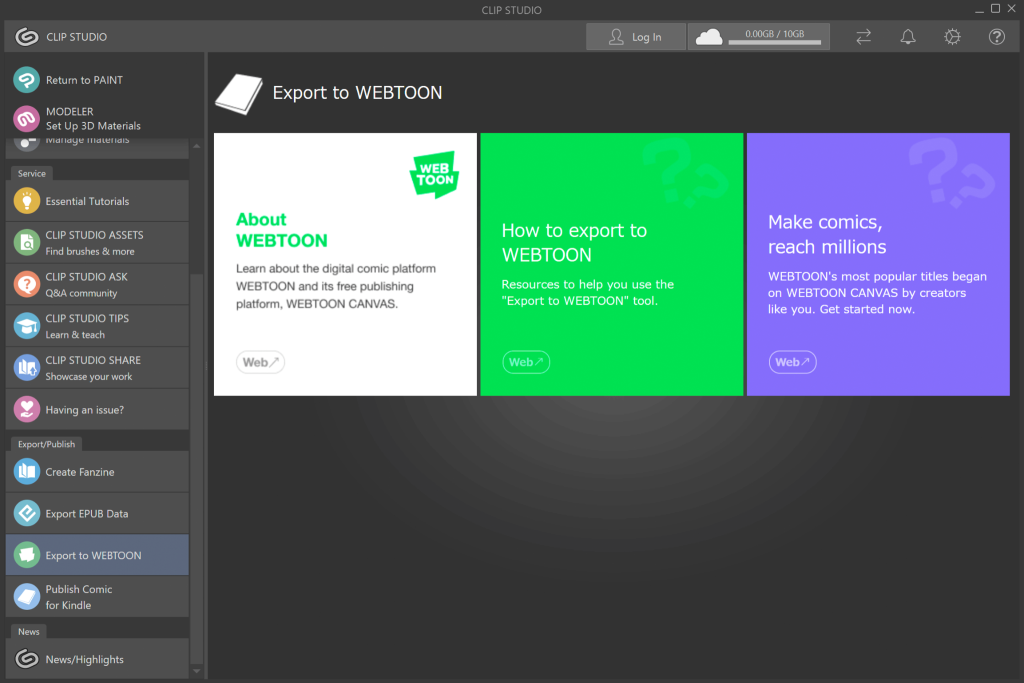
Task: Click the CLIP STUDIO ASK question icon
Action: tap(27, 285)
